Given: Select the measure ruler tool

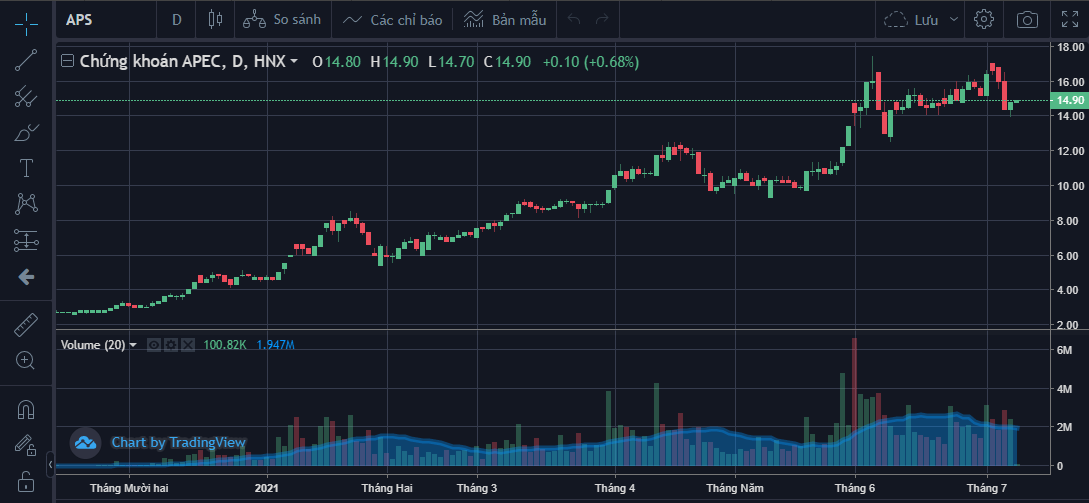Looking at the screenshot, I should (x=26, y=324).
